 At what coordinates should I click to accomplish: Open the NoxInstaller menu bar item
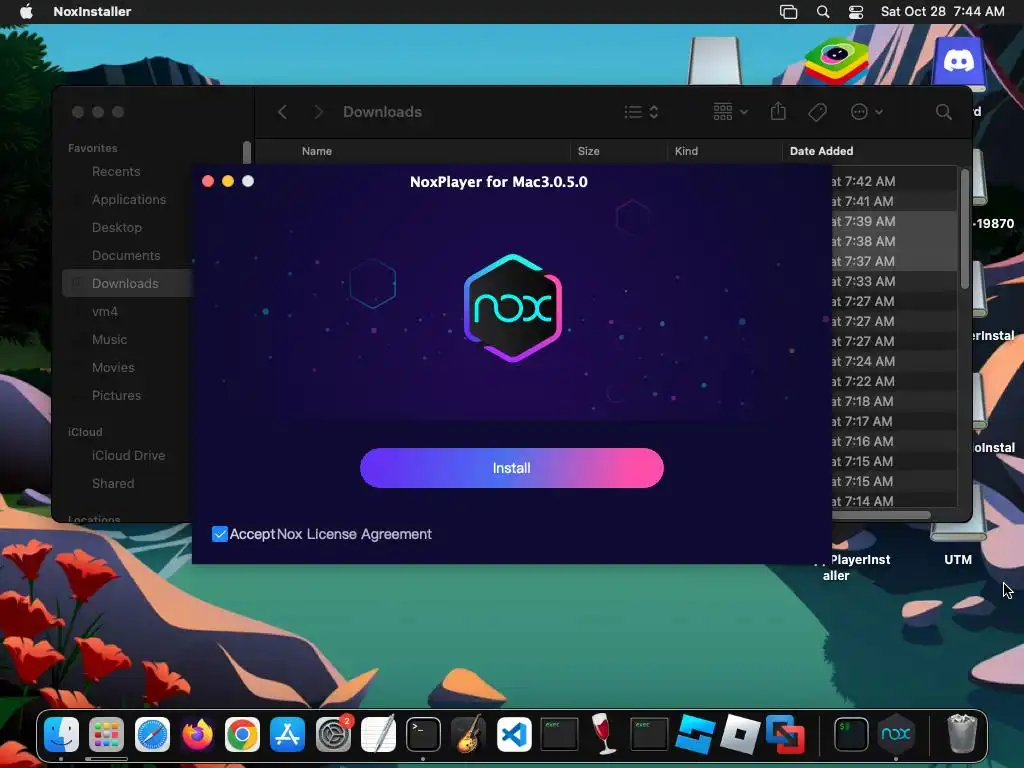(92, 11)
